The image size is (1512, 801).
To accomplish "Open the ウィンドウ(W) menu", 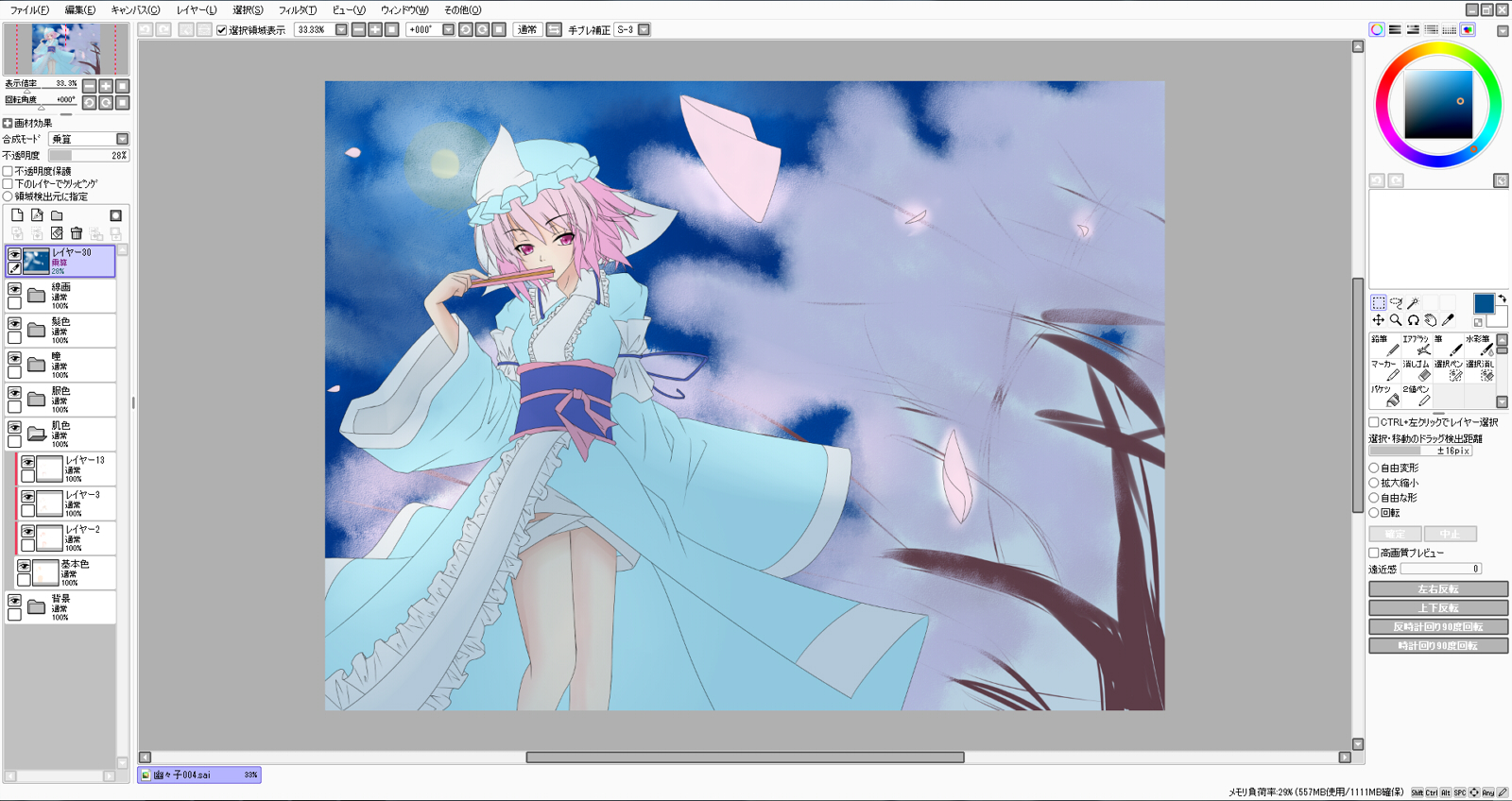I will [x=404, y=9].
